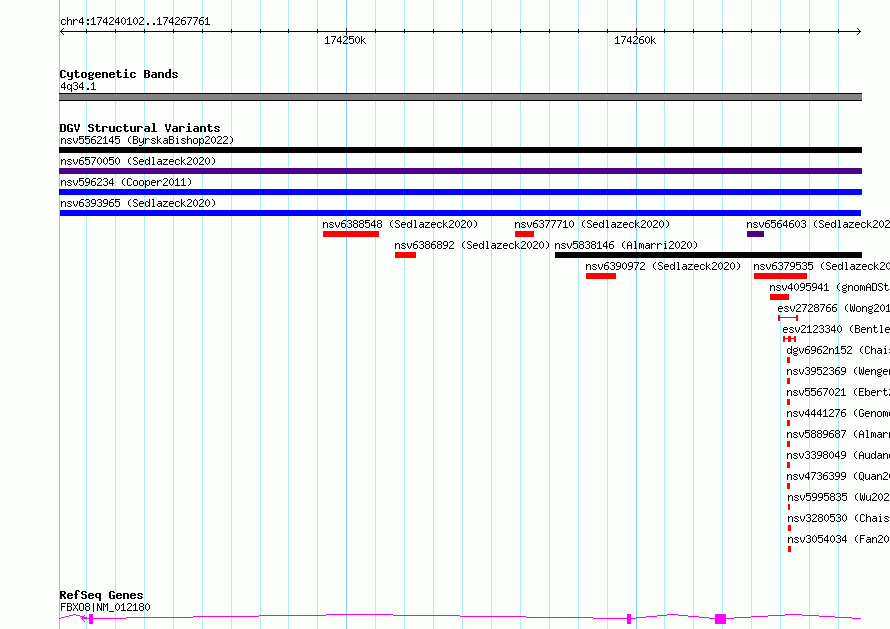890x629 pixels.
Task: Open variant nsv6564603 label
Action: 818,224
